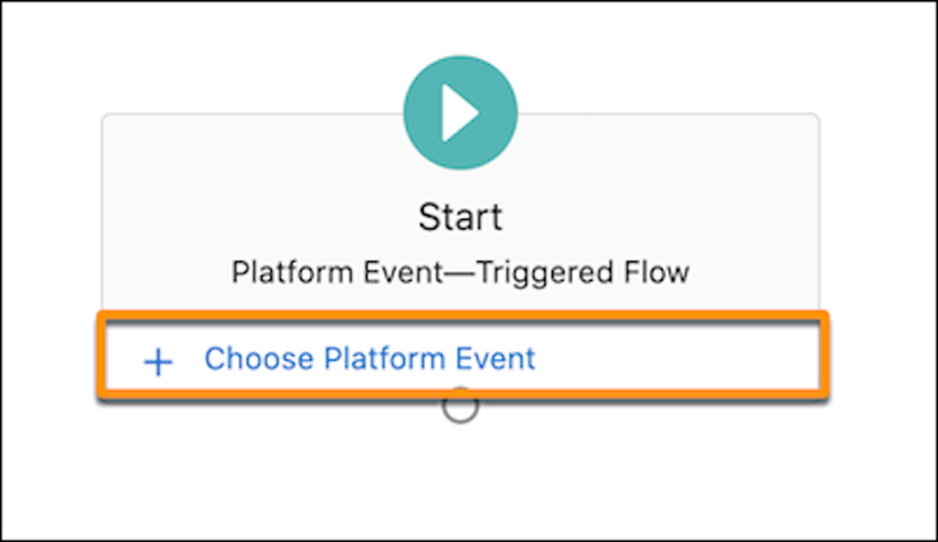This screenshot has height=542, width=938.
Task: Click the word Choose in the blue link
Action: click(x=259, y=358)
